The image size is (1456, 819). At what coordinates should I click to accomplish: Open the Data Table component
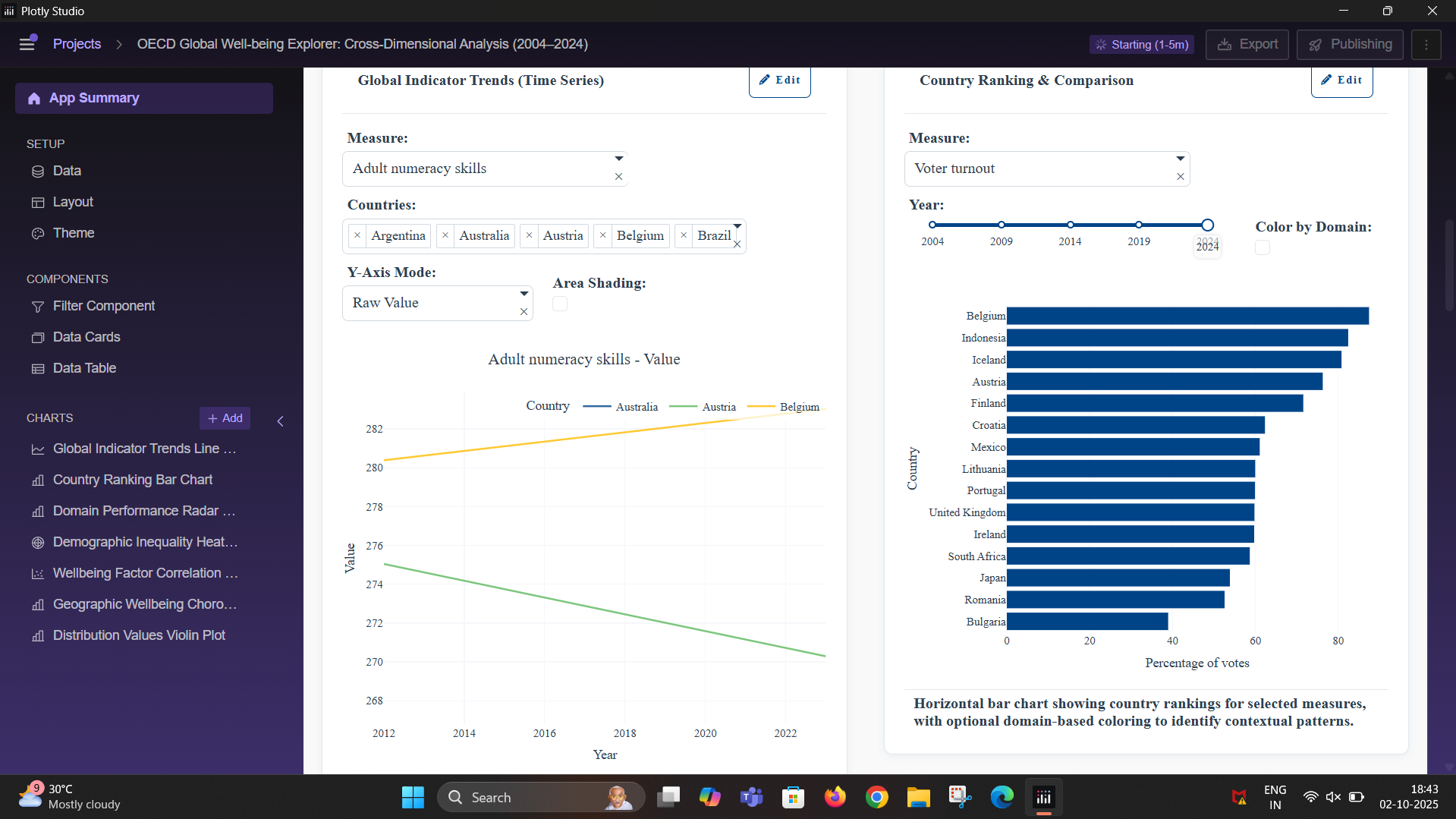(x=83, y=368)
